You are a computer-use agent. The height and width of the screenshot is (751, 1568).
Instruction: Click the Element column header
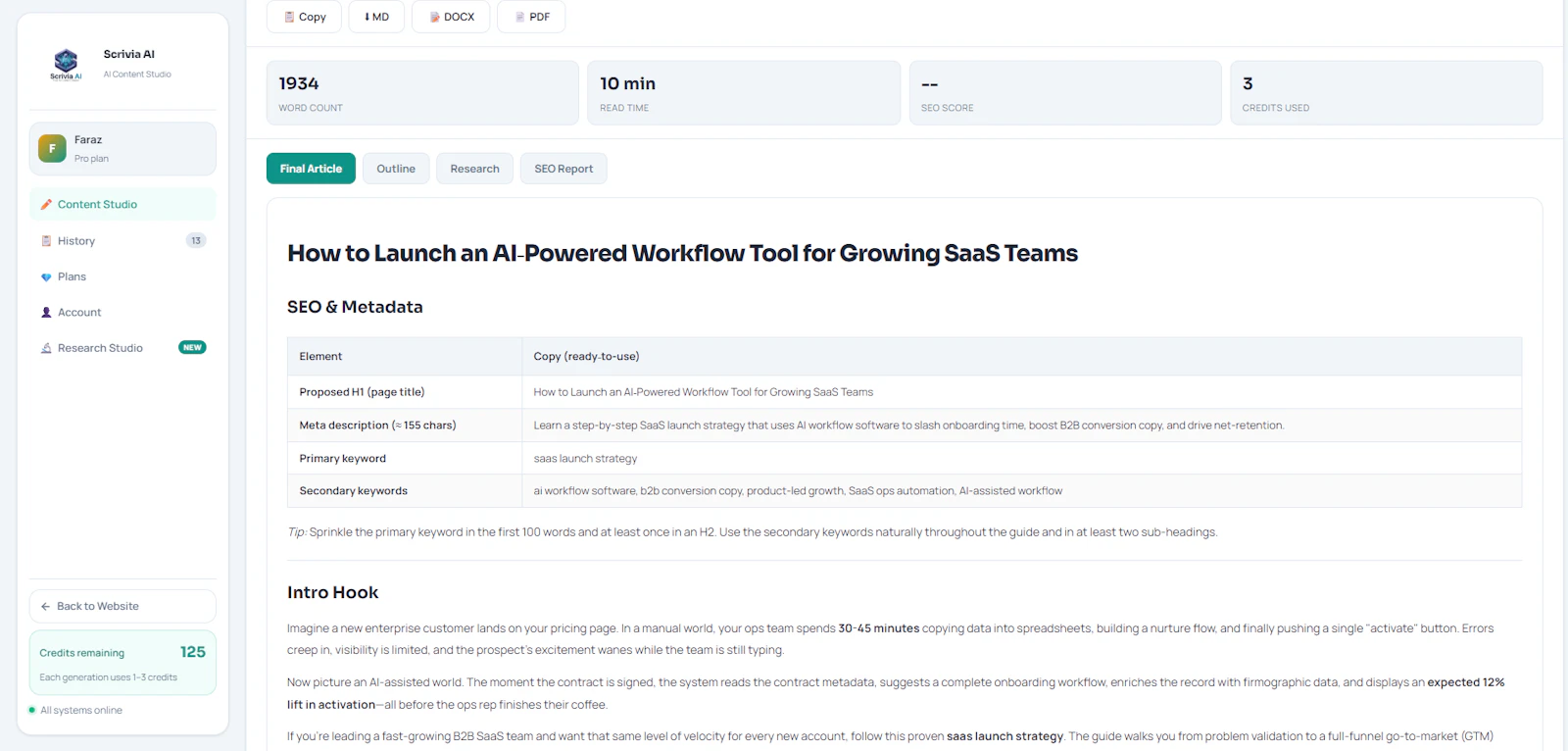[405, 357]
